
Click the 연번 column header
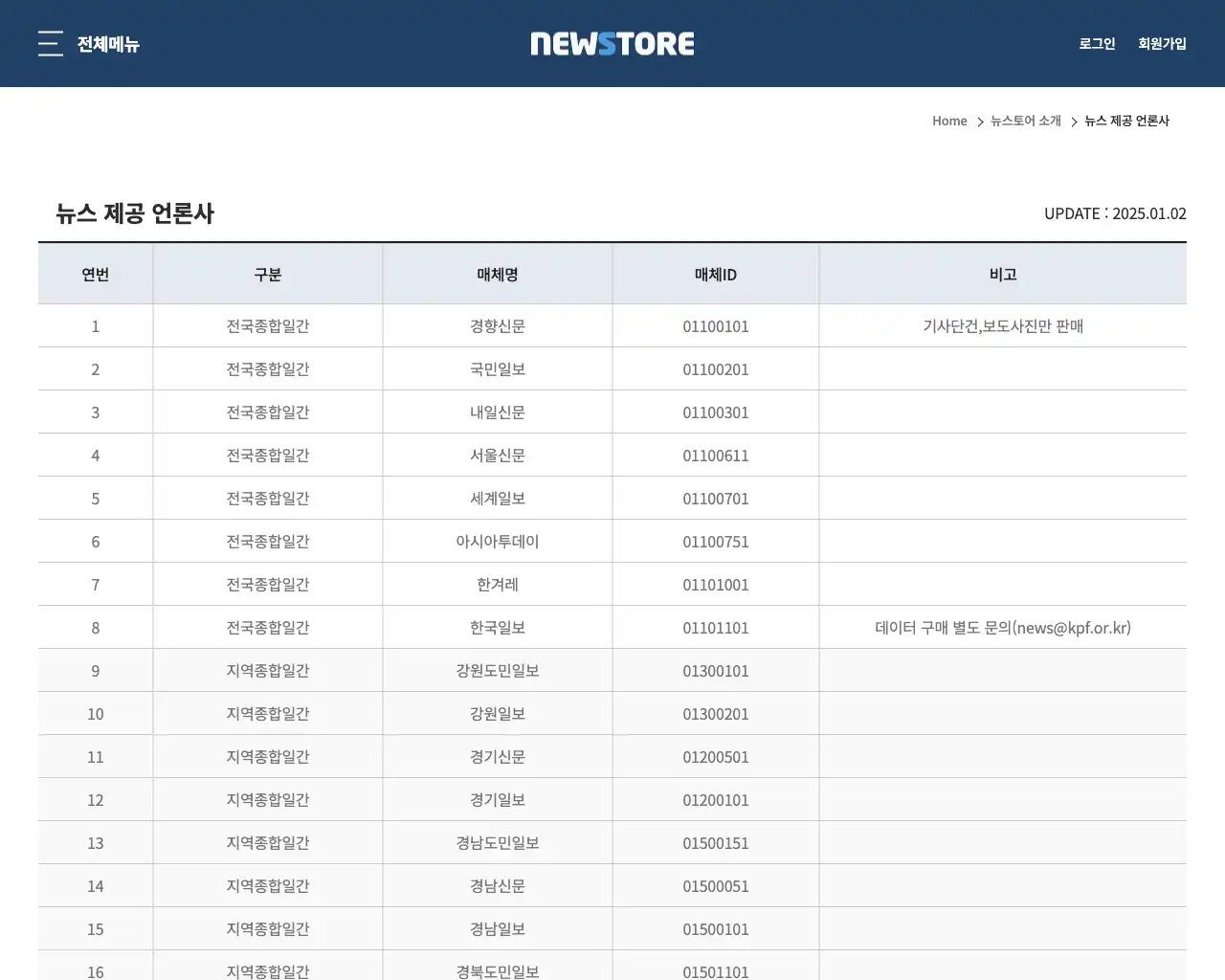pyautogui.click(x=96, y=275)
